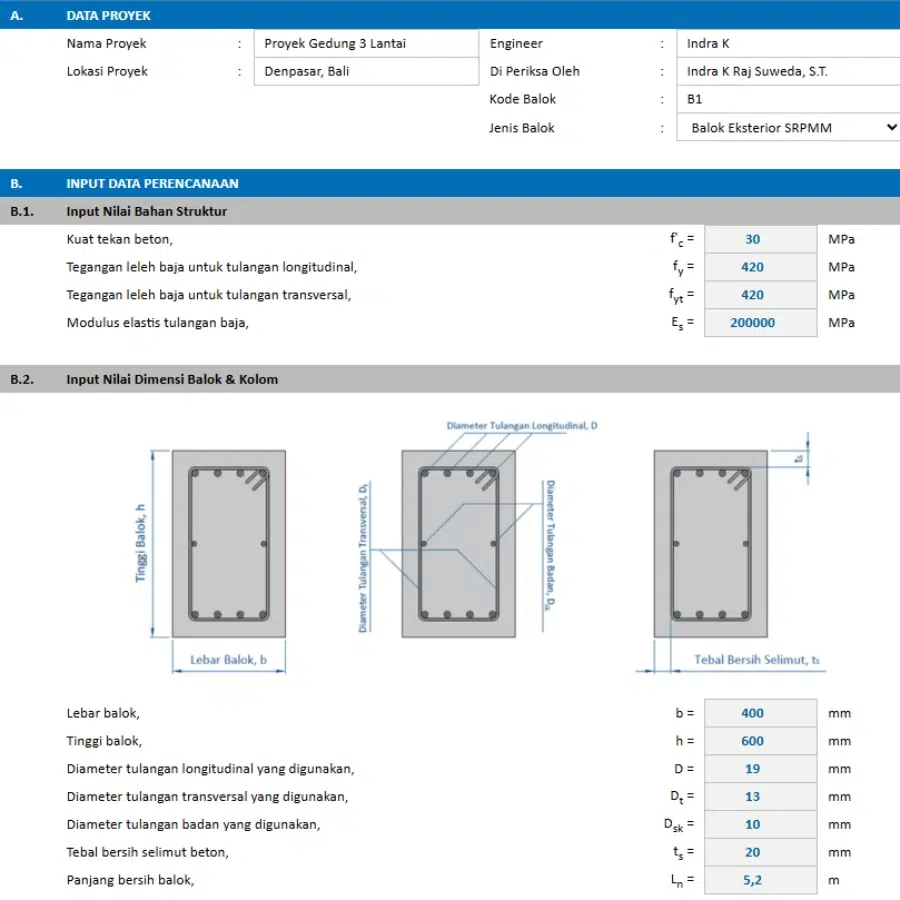Image resolution: width=900 pixels, height=900 pixels.
Task: Edit the Di Periksa Oleh field
Action: [x=788, y=71]
